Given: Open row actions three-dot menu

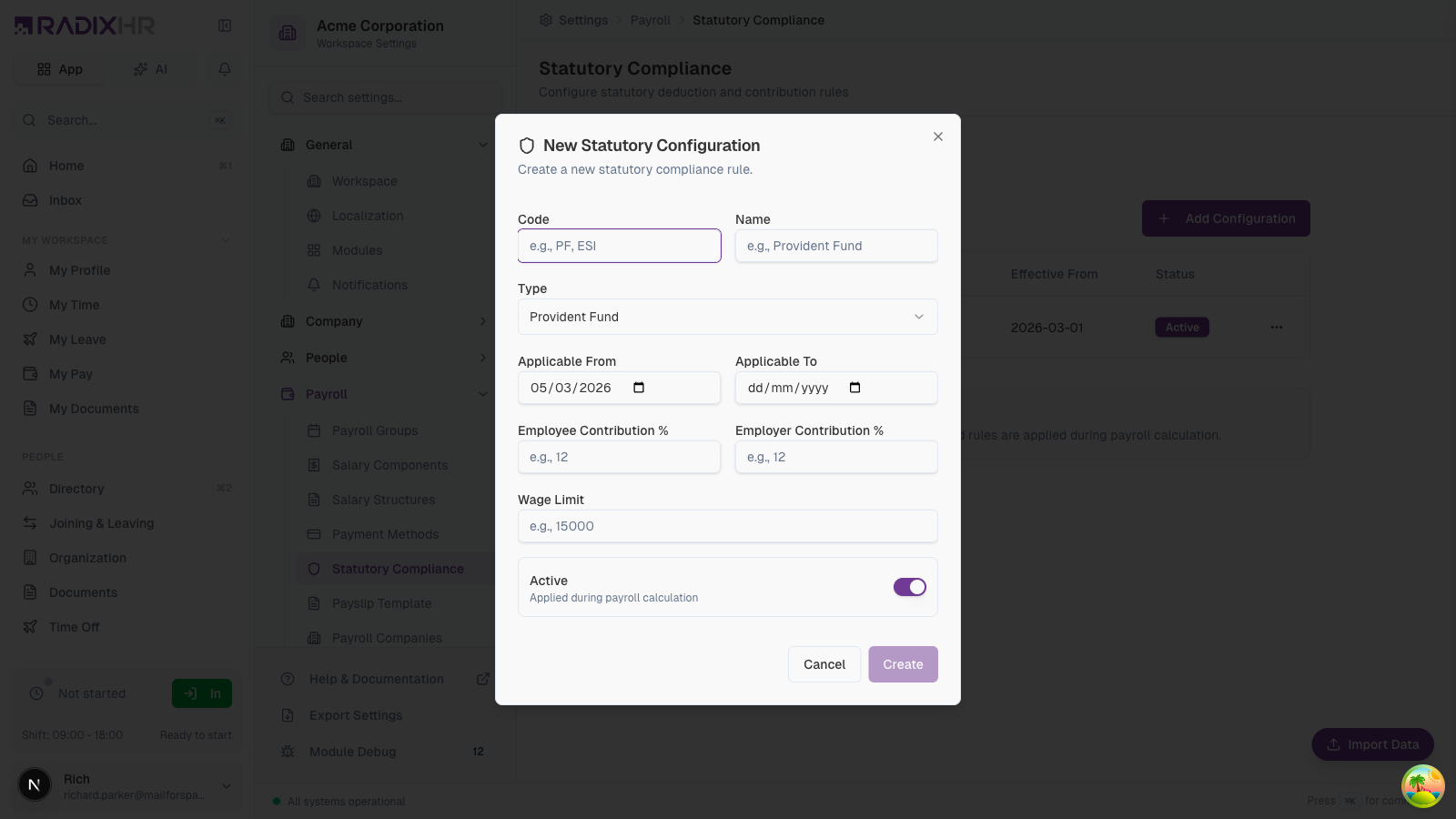Looking at the screenshot, I should 1277,328.
